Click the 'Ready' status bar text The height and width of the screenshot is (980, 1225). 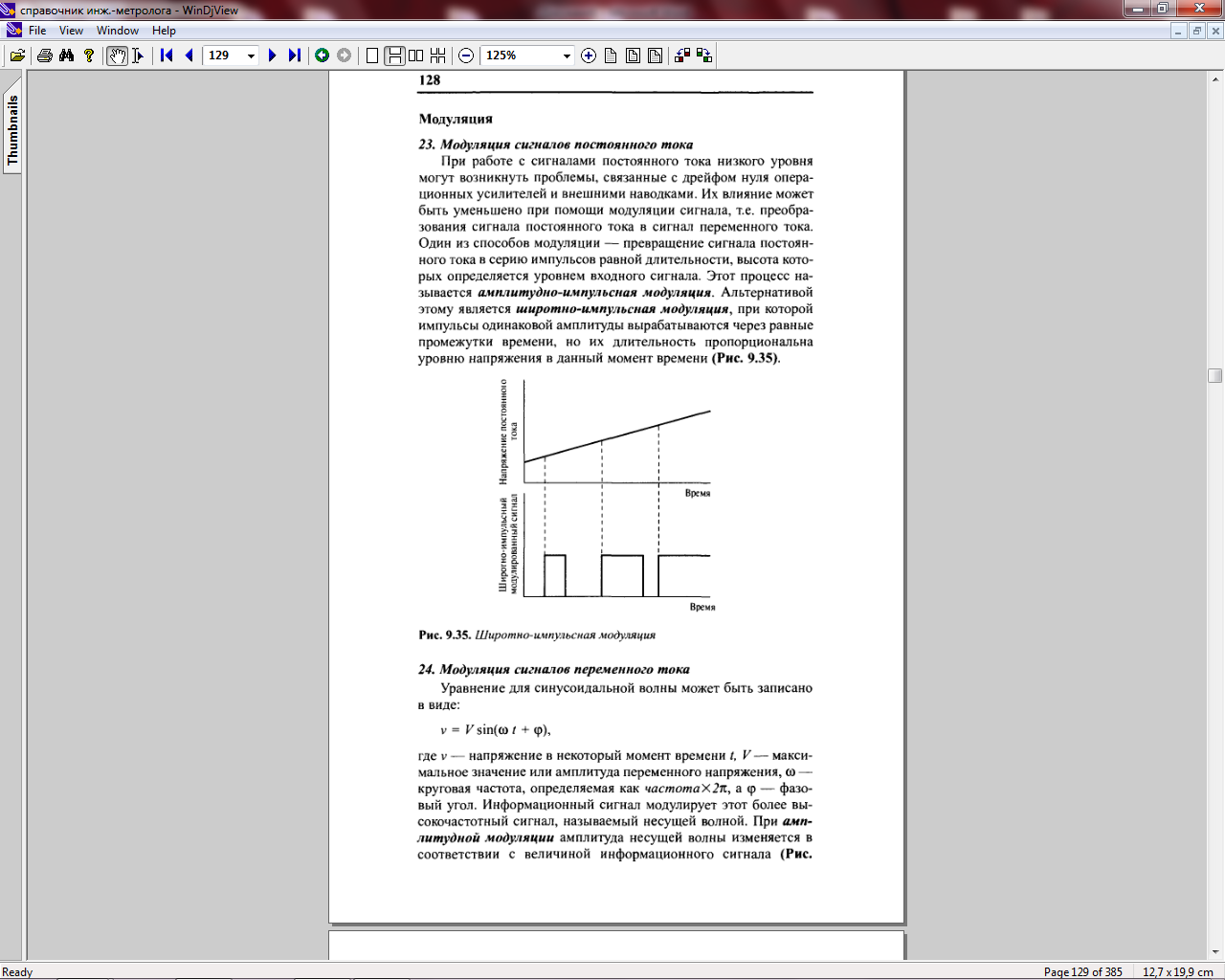[x=17, y=971]
